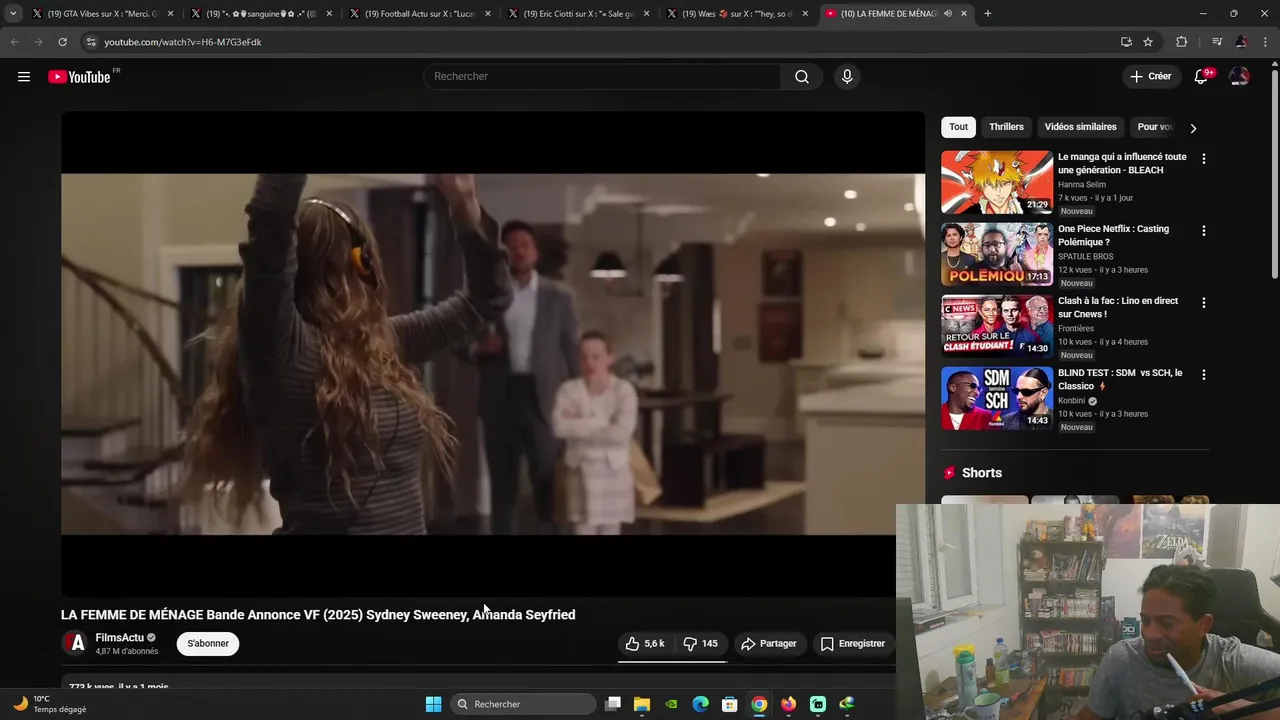Go back in browser history

click(x=14, y=42)
